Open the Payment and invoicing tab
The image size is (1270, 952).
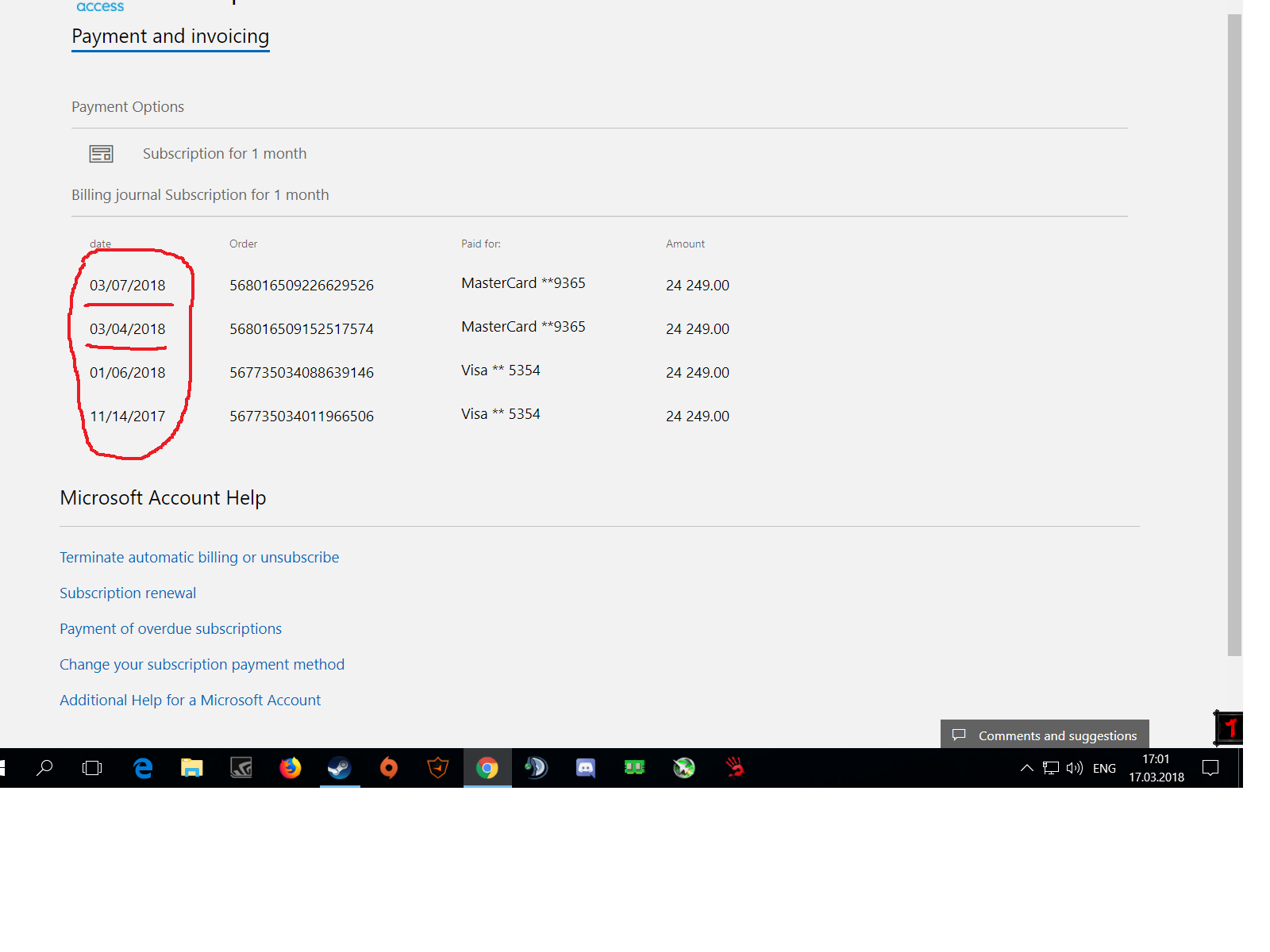pyautogui.click(x=170, y=36)
